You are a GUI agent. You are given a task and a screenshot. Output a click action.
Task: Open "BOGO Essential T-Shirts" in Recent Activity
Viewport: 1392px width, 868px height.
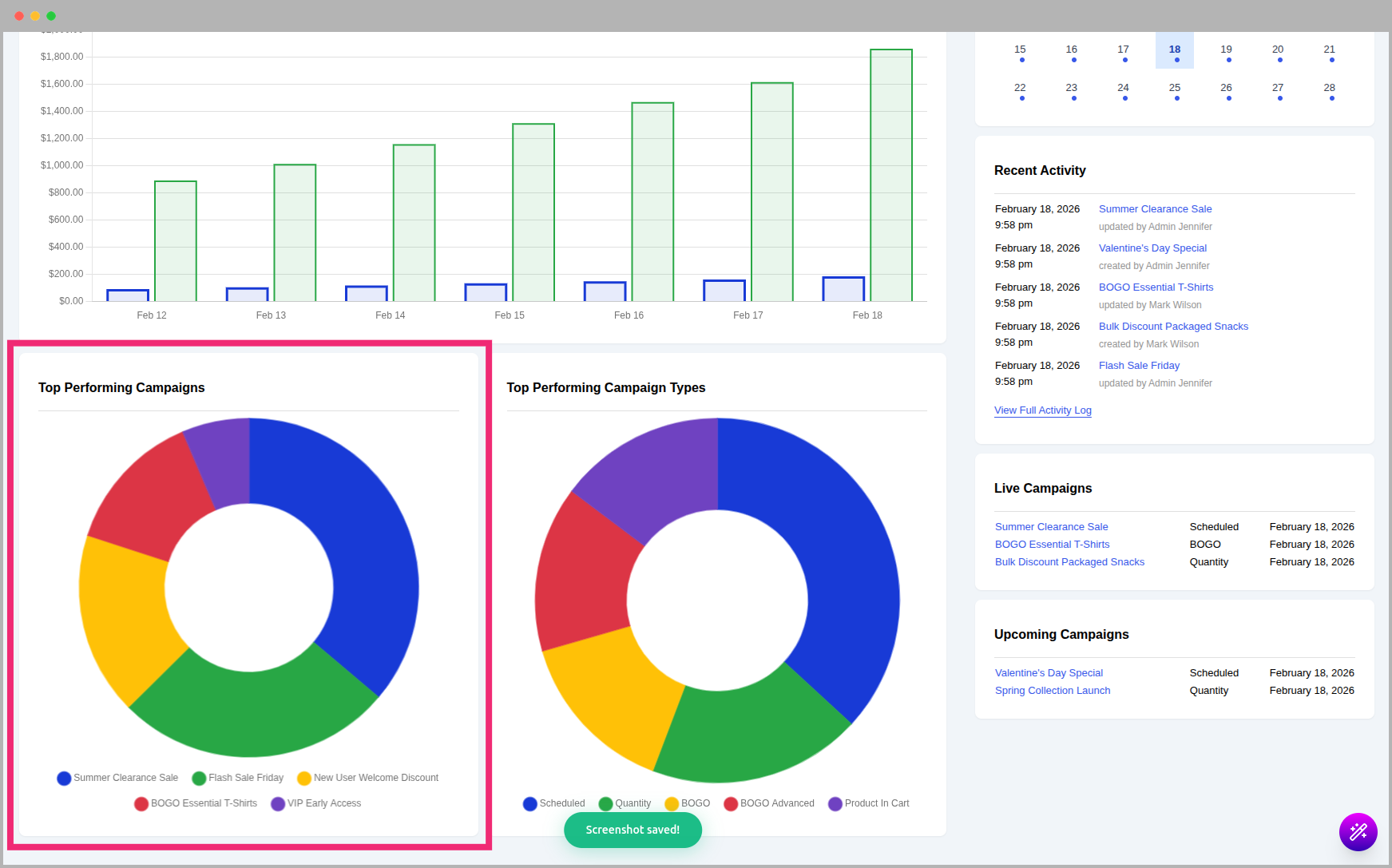point(1156,287)
